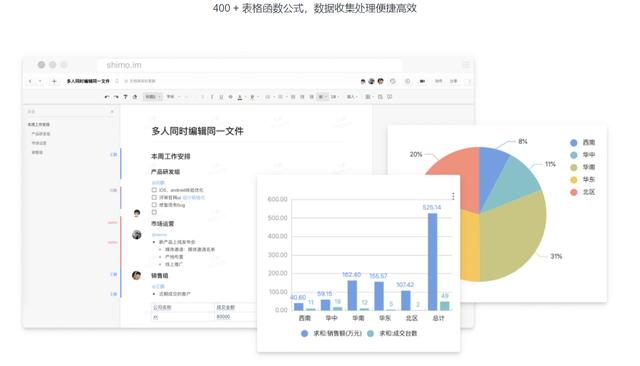Open the paragraph style dropdown in the toolbar

point(153,97)
